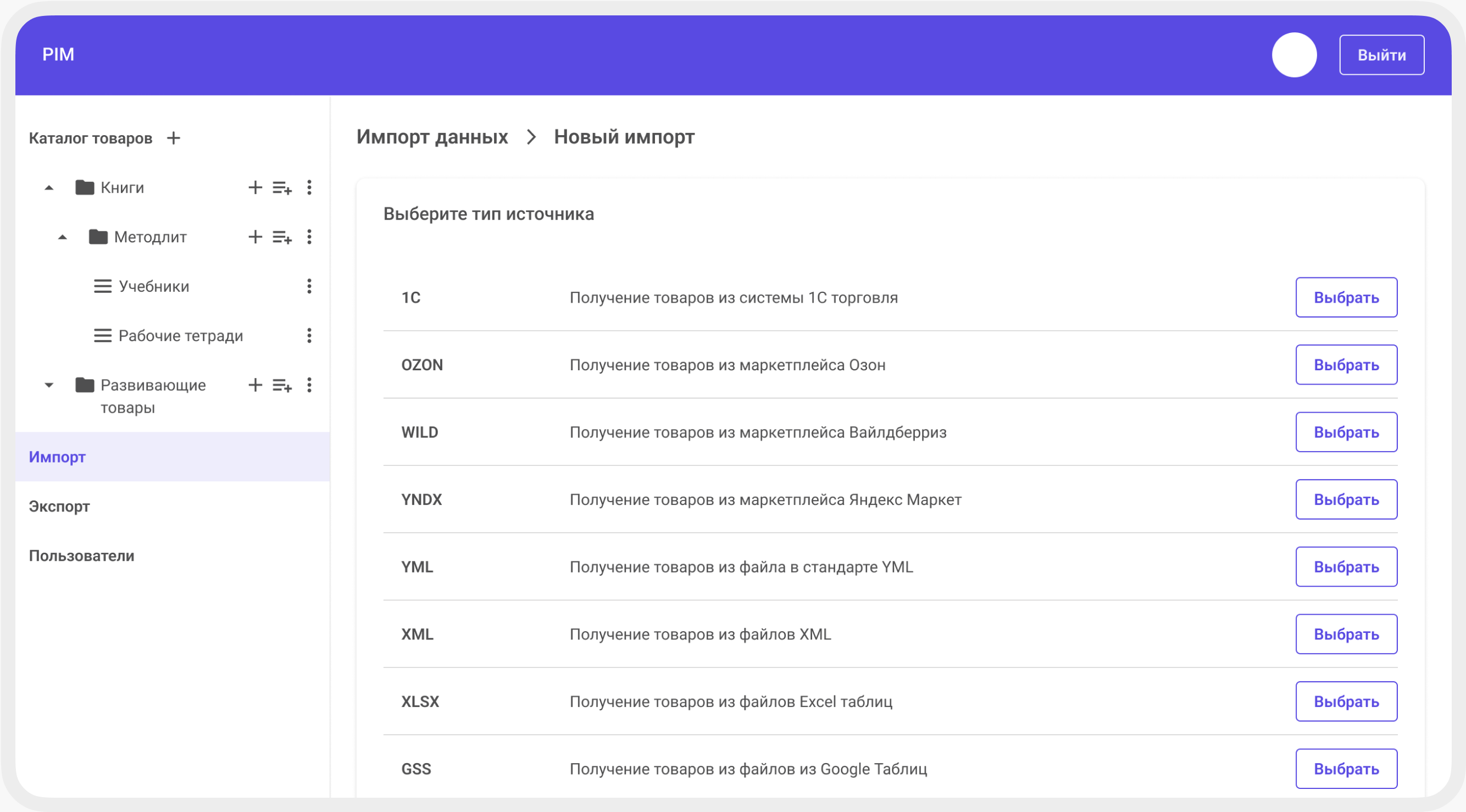Click the user avatar circle
1466x812 pixels.
tap(1294, 54)
